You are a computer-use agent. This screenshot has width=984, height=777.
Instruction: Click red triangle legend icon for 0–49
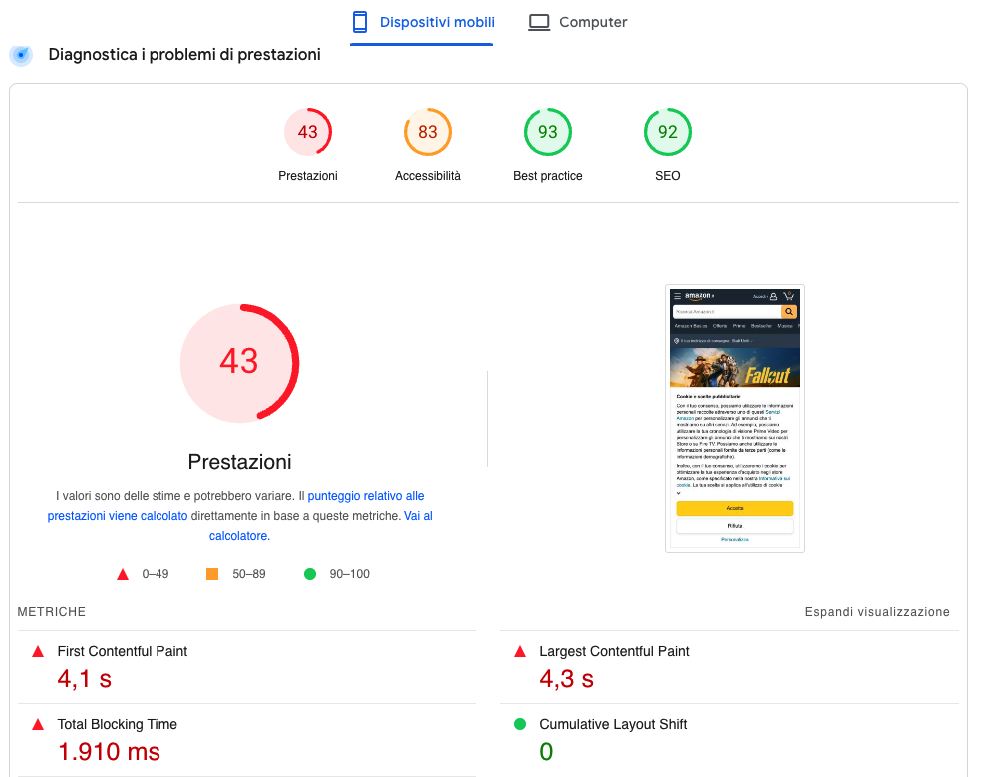tap(123, 574)
